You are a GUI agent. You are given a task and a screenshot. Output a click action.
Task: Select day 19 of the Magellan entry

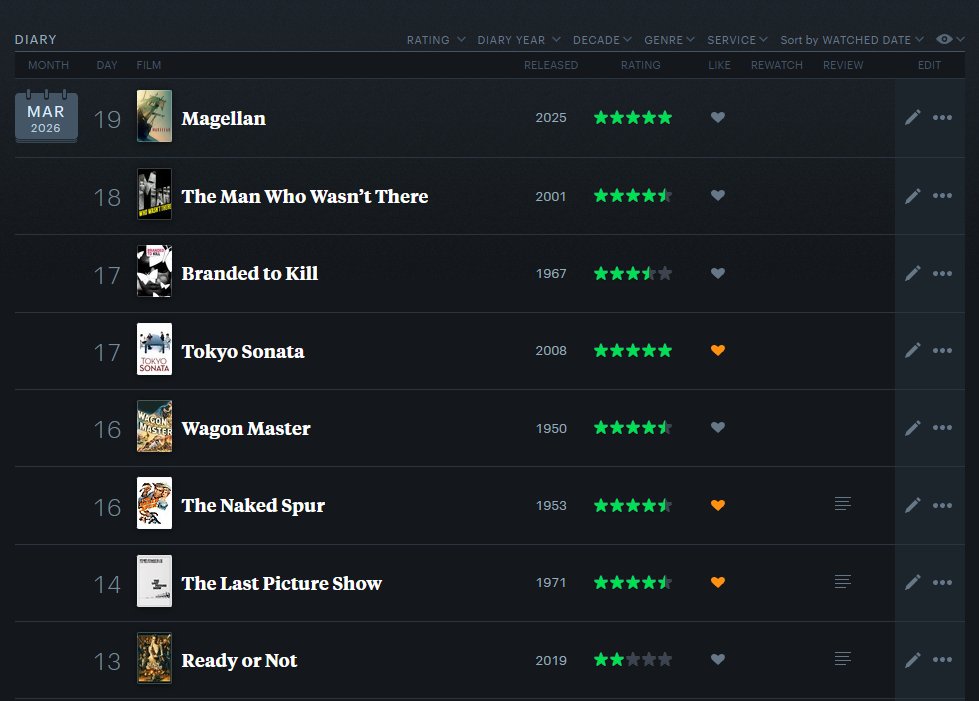[107, 119]
